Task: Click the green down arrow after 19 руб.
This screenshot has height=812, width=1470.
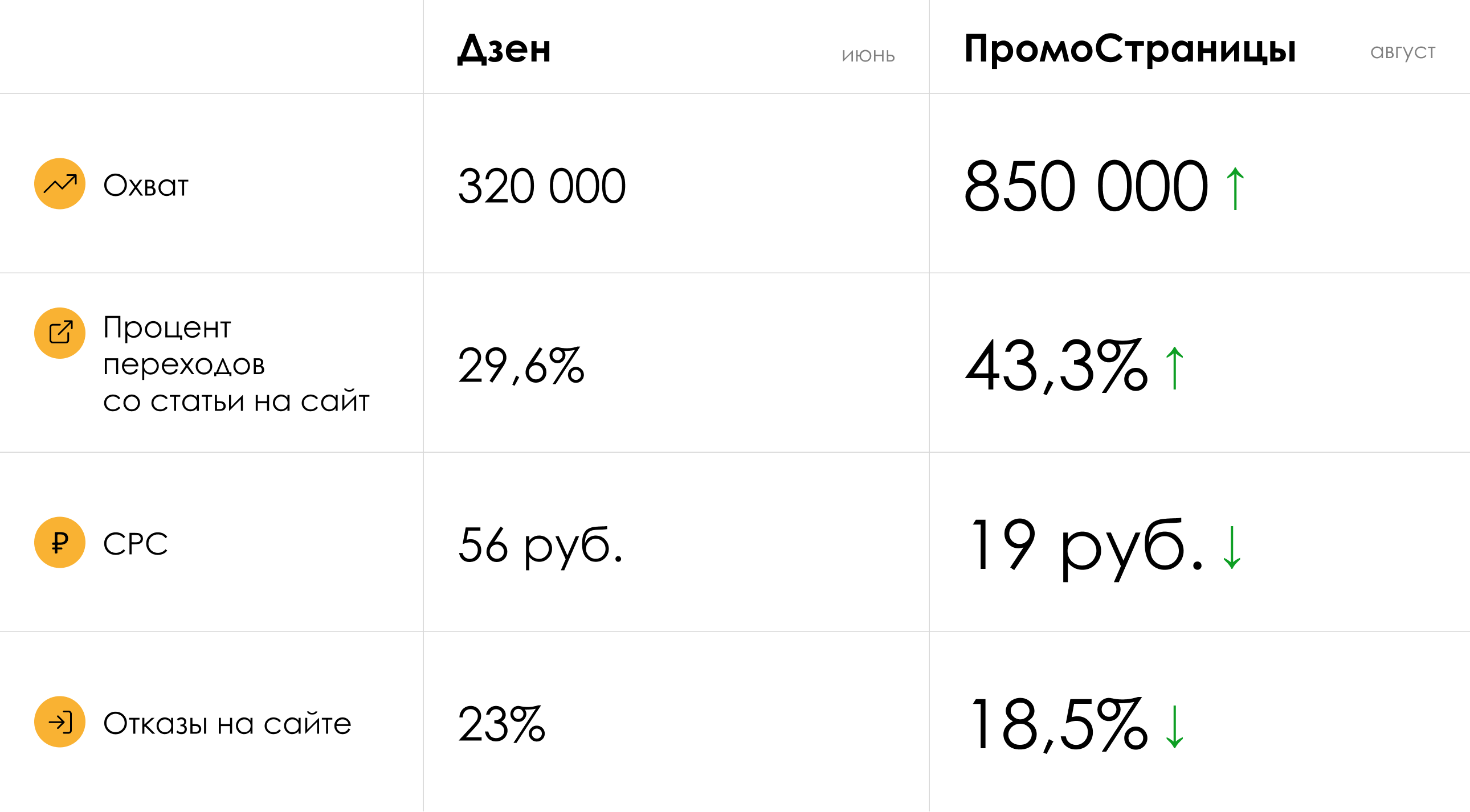Action: pos(1232,547)
